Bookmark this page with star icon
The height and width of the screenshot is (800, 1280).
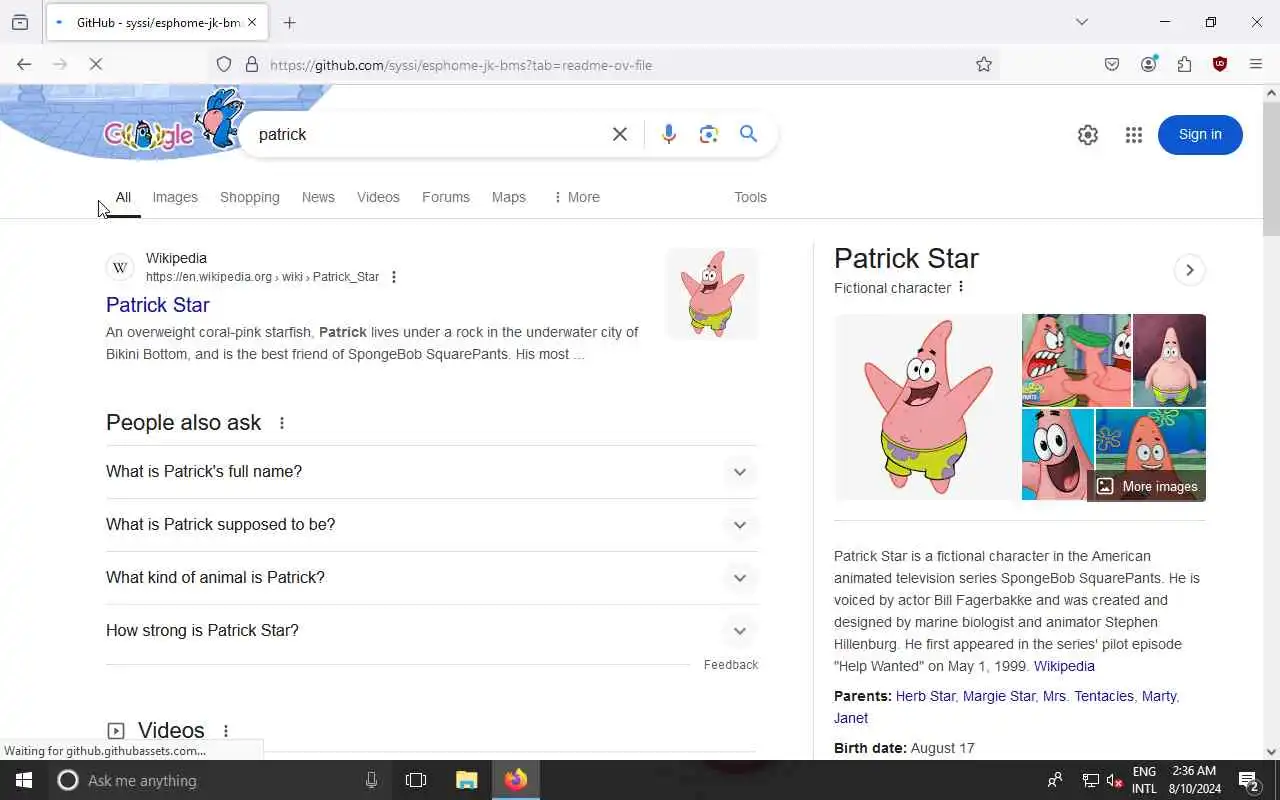(x=984, y=65)
